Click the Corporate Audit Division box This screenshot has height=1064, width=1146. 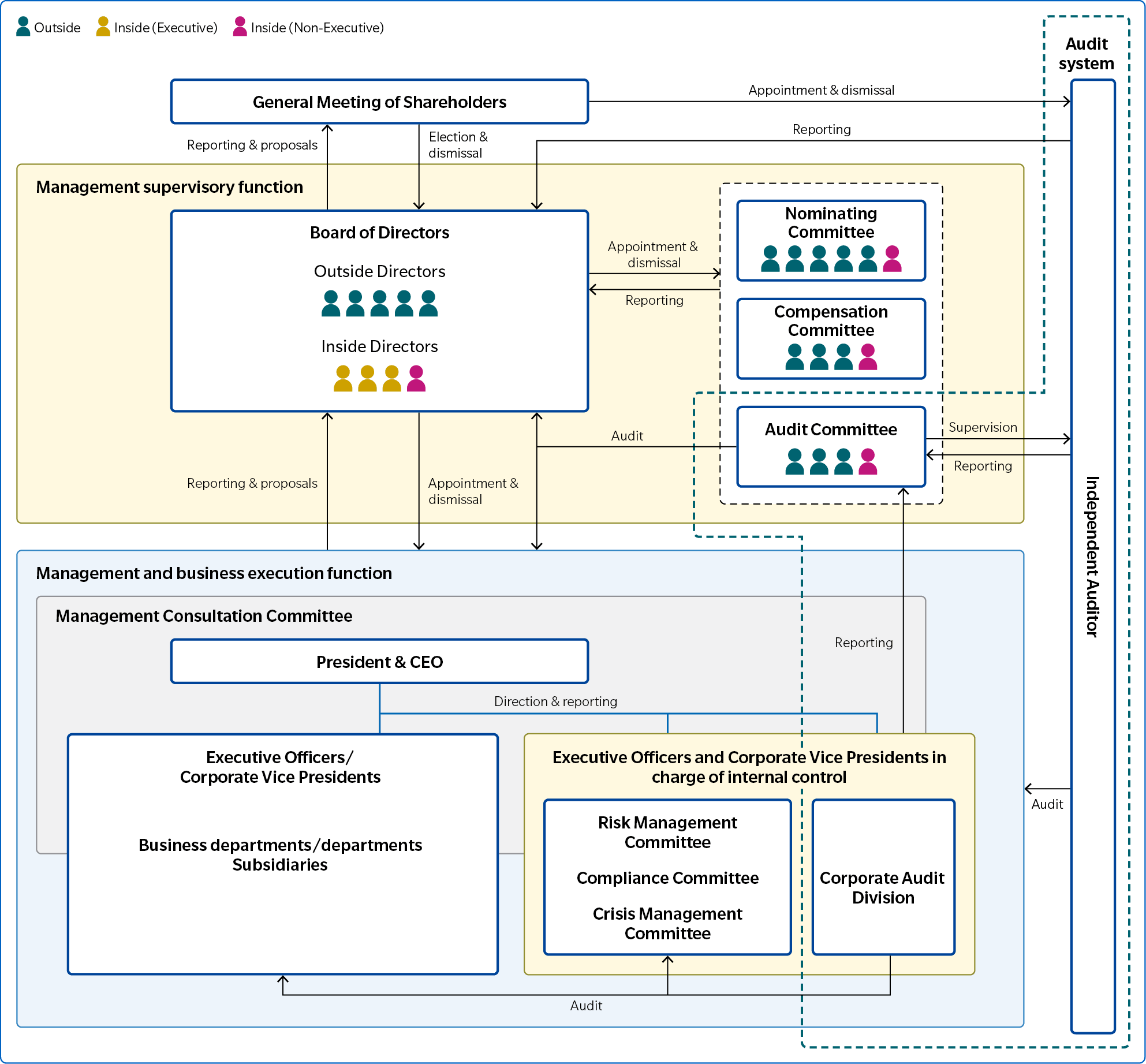(883, 877)
